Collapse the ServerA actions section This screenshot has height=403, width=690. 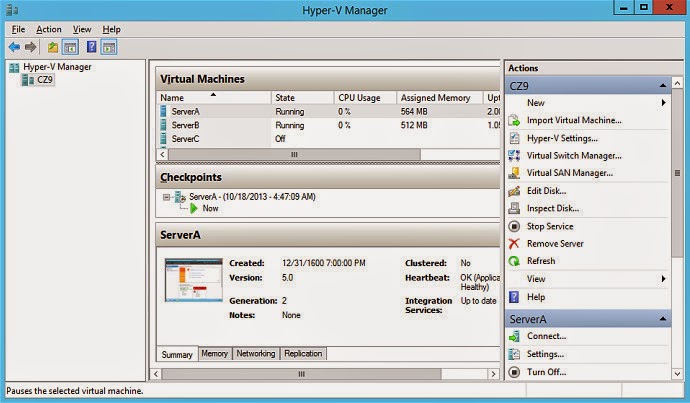(x=663, y=319)
